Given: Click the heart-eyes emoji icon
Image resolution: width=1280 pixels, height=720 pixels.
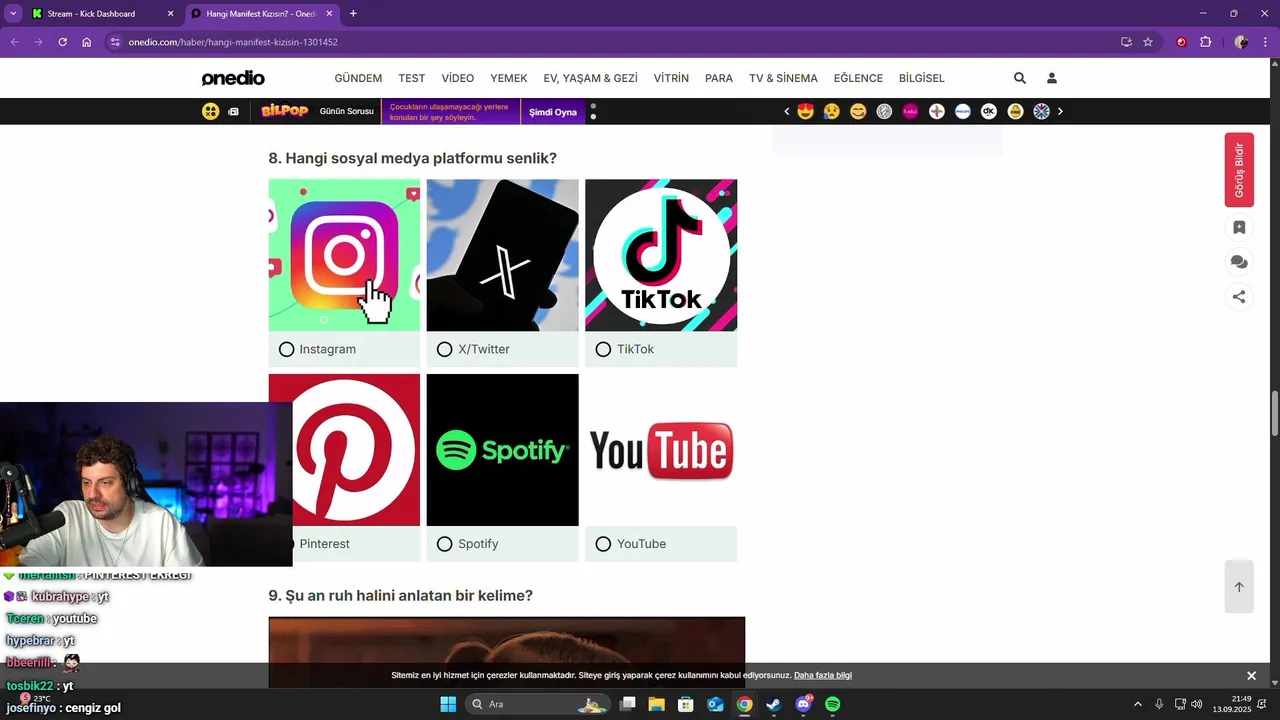Looking at the screenshot, I should 806,111.
